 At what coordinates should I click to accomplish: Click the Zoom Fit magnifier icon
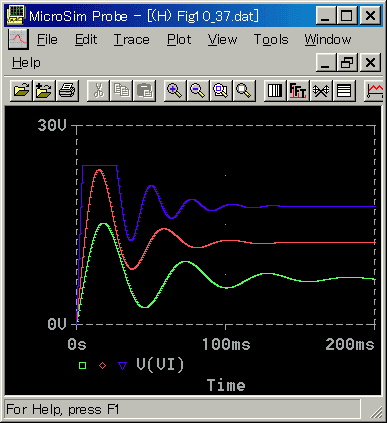pyautogui.click(x=244, y=90)
